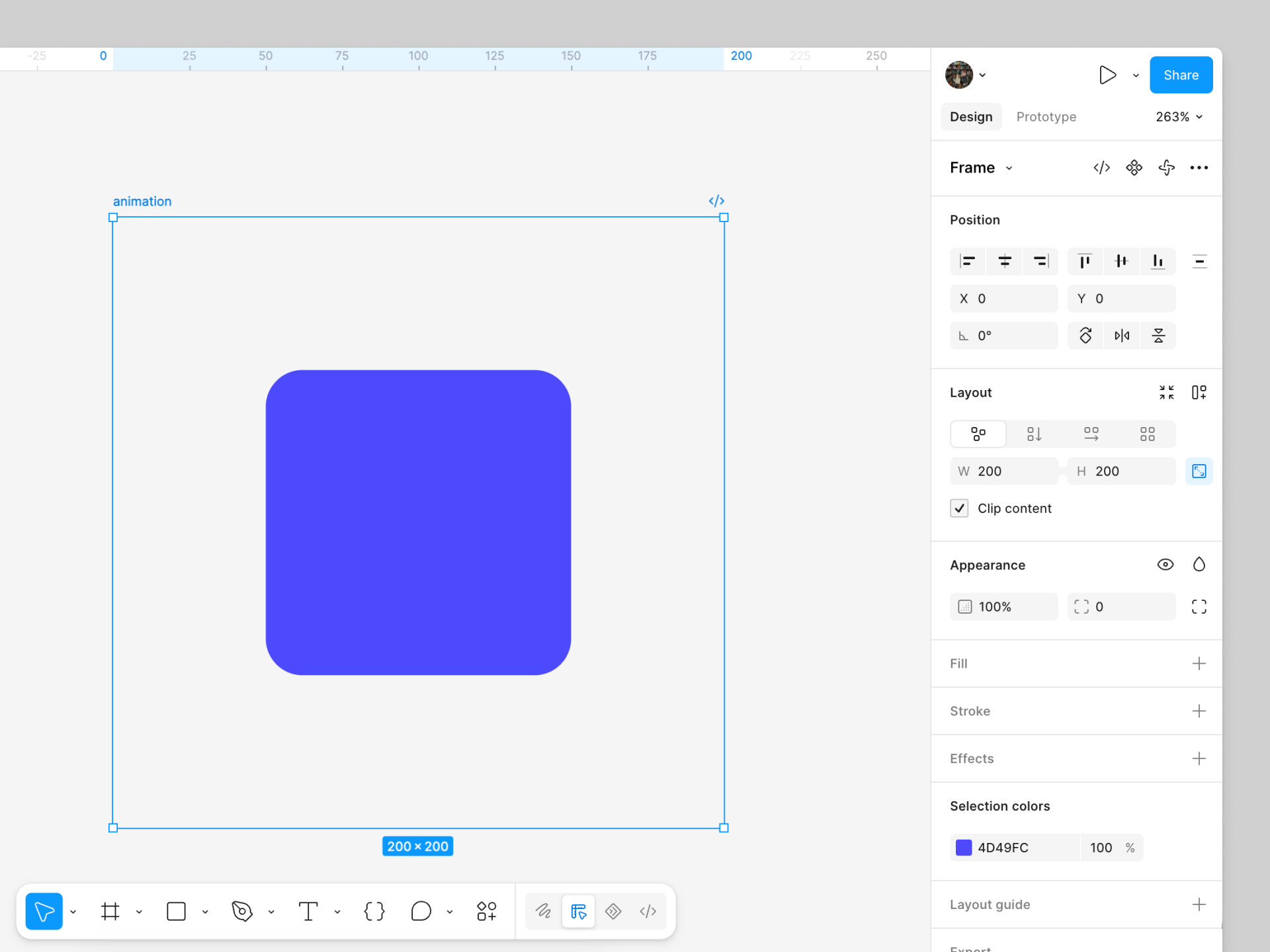Select the Comment tool

[x=421, y=912]
